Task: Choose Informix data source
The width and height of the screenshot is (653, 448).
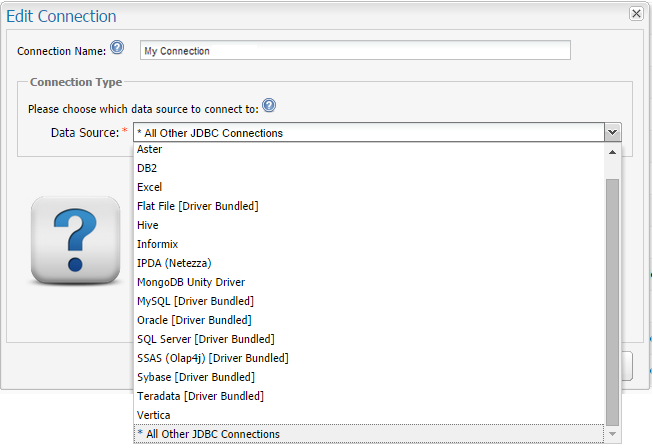Action: [x=157, y=244]
